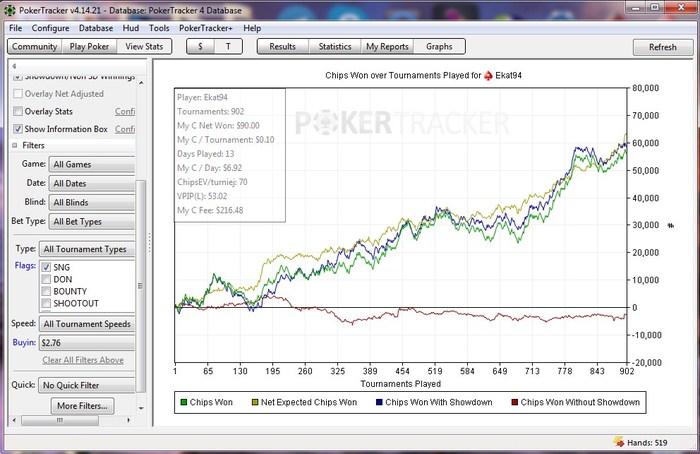Click the sidebar horizontal scrollbar thumb
The width and height of the screenshot is (700, 454).
(59, 420)
